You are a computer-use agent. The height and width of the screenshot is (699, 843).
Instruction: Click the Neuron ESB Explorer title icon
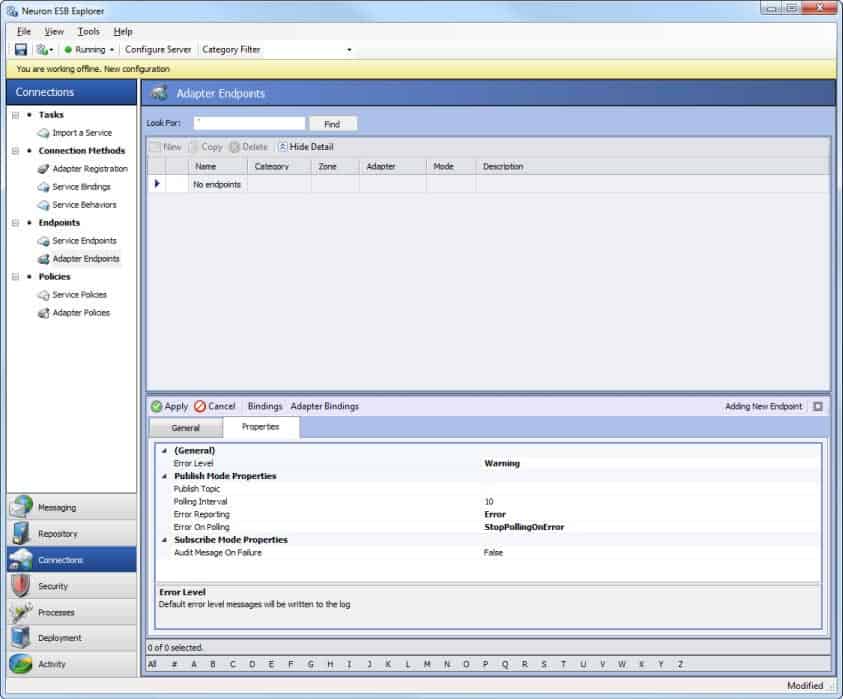coord(12,11)
